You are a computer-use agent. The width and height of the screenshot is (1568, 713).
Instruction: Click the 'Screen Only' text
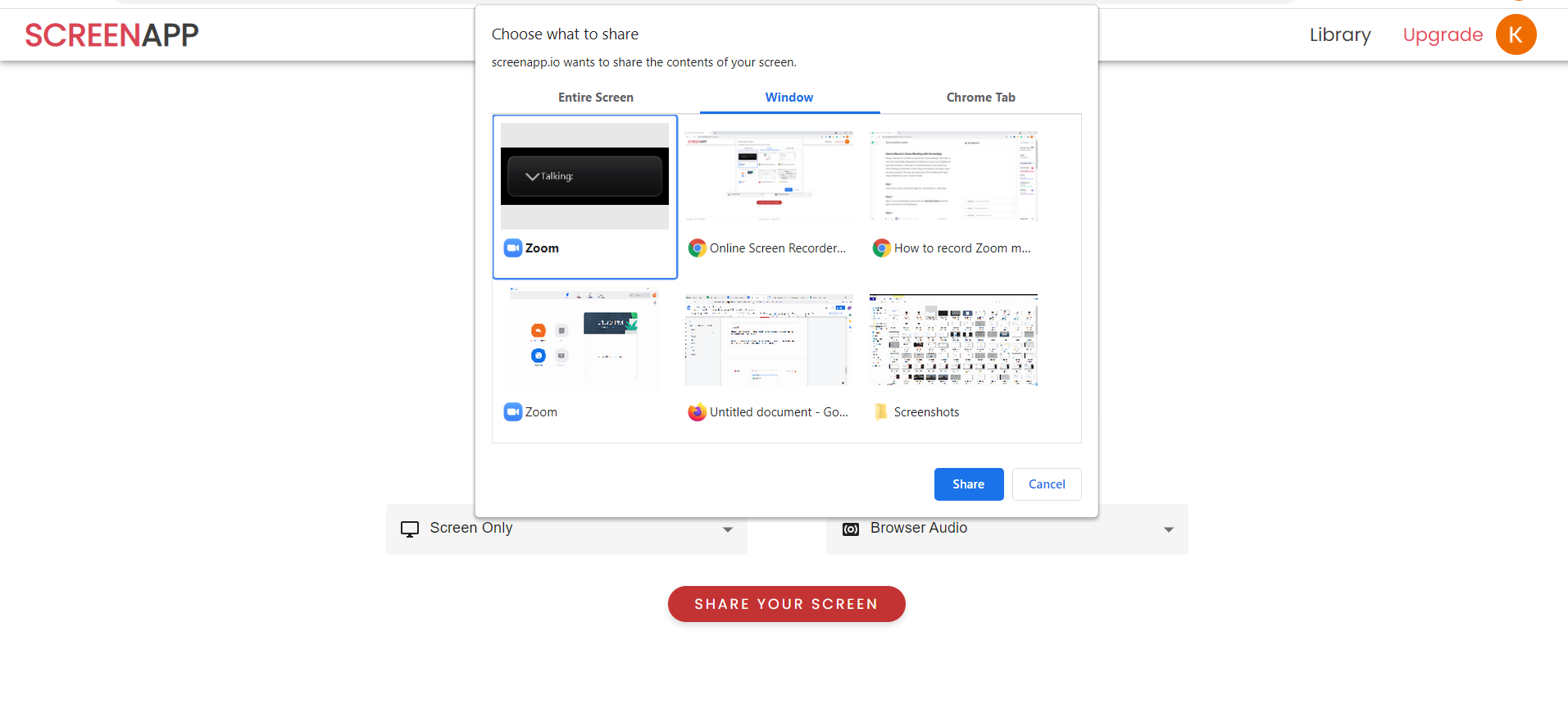point(471,528)
